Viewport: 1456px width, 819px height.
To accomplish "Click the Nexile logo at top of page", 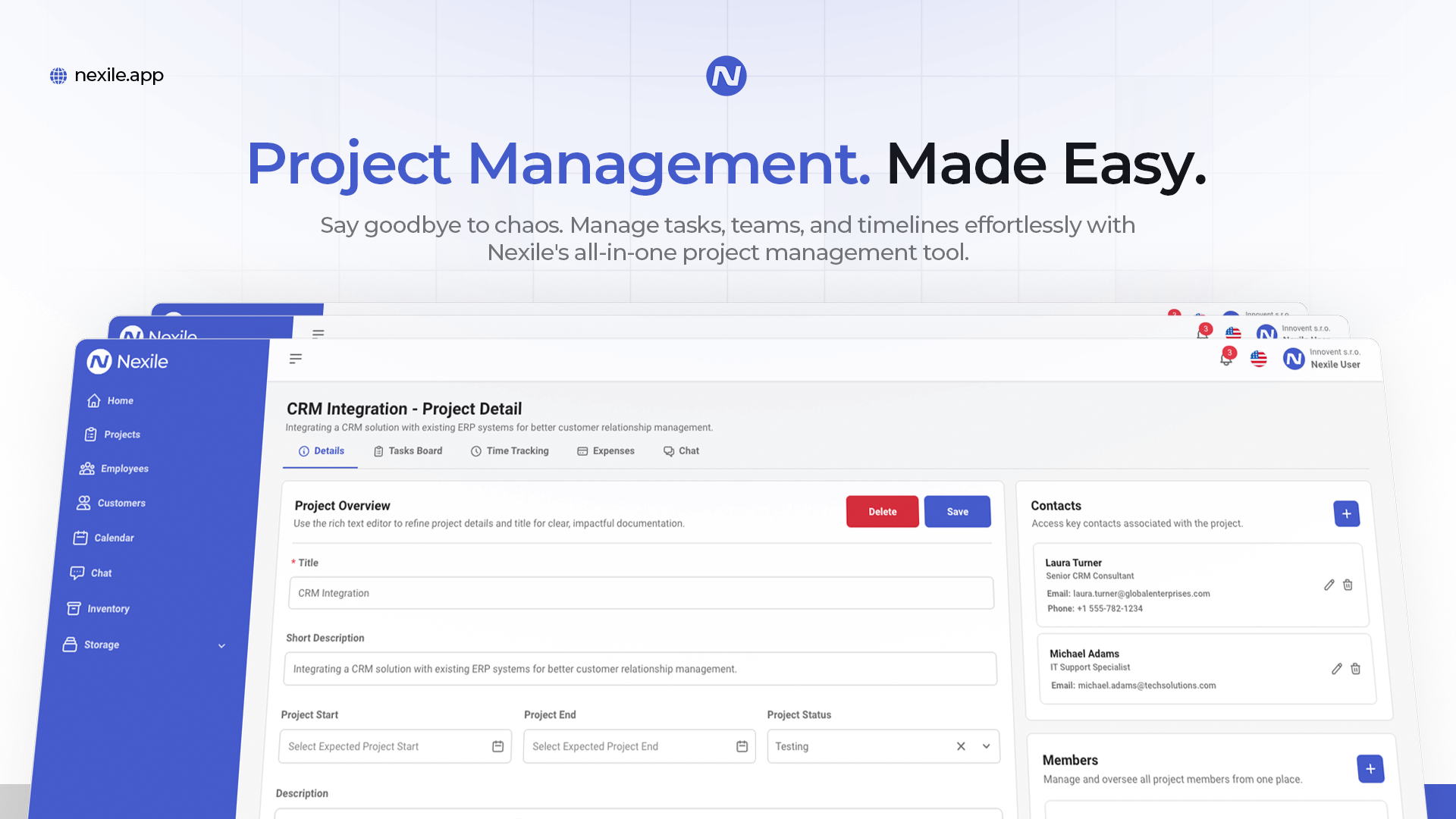I will pyautogui.click(x=726, y=76).
